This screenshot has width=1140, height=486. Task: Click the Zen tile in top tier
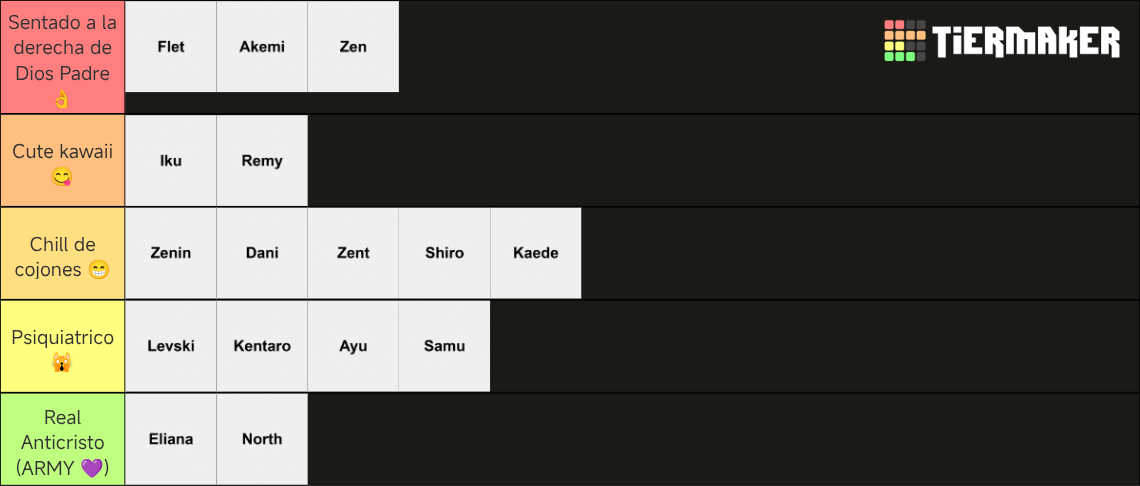pos(353,47)
